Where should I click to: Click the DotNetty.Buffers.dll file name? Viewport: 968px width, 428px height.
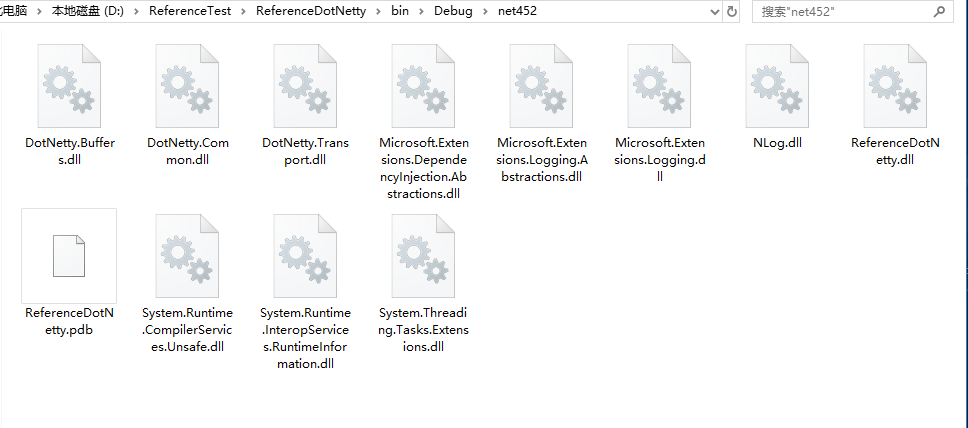point(70,151)
